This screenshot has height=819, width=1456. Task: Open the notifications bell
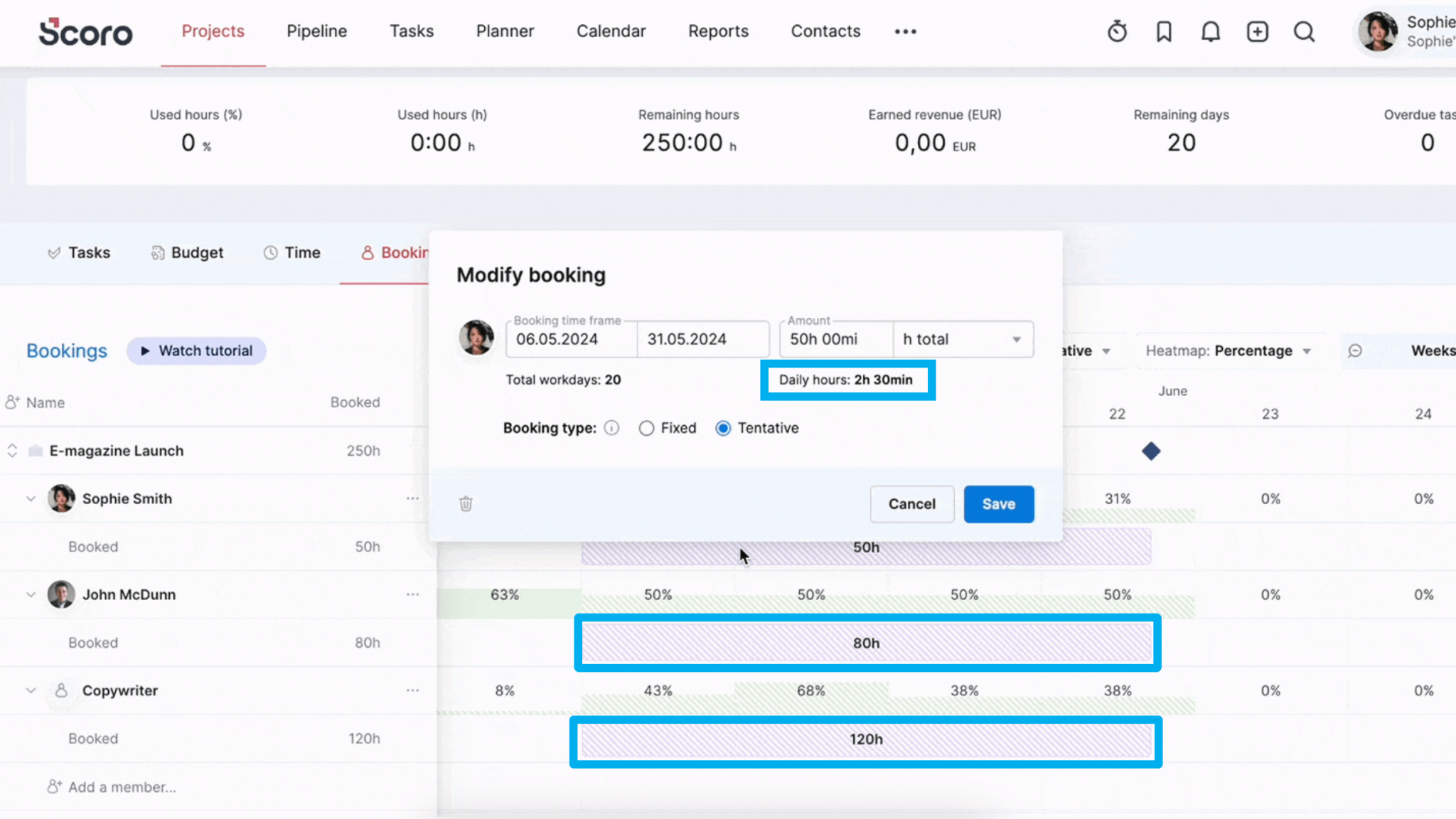pos(1210,31)
